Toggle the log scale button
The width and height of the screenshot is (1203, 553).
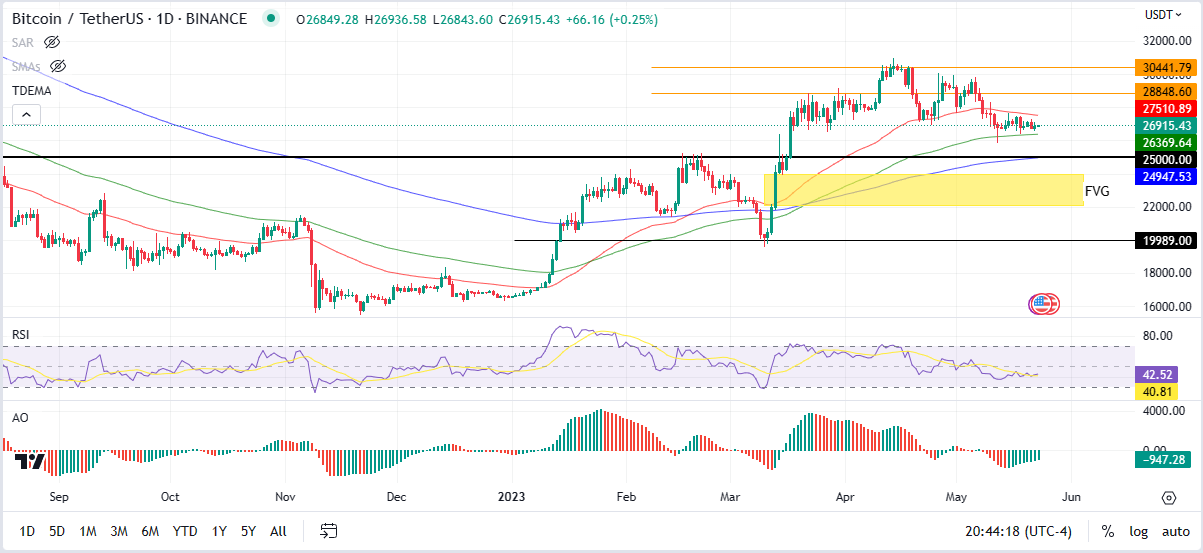click(x=1139, y=531)
